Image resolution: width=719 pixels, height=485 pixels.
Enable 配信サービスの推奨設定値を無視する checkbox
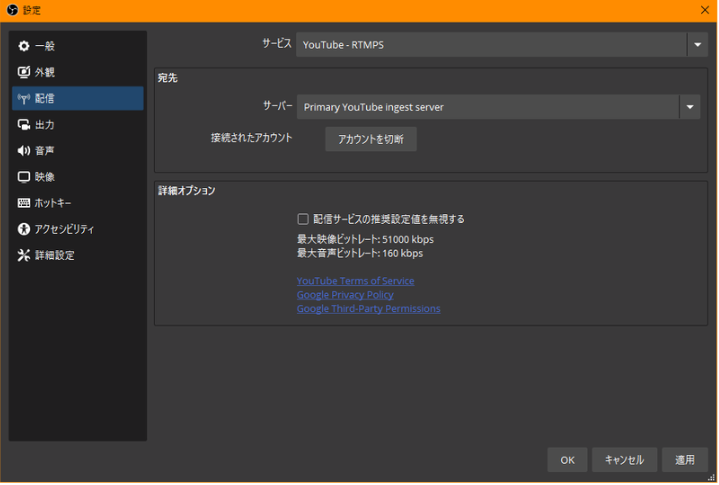[x=303, y=219]
